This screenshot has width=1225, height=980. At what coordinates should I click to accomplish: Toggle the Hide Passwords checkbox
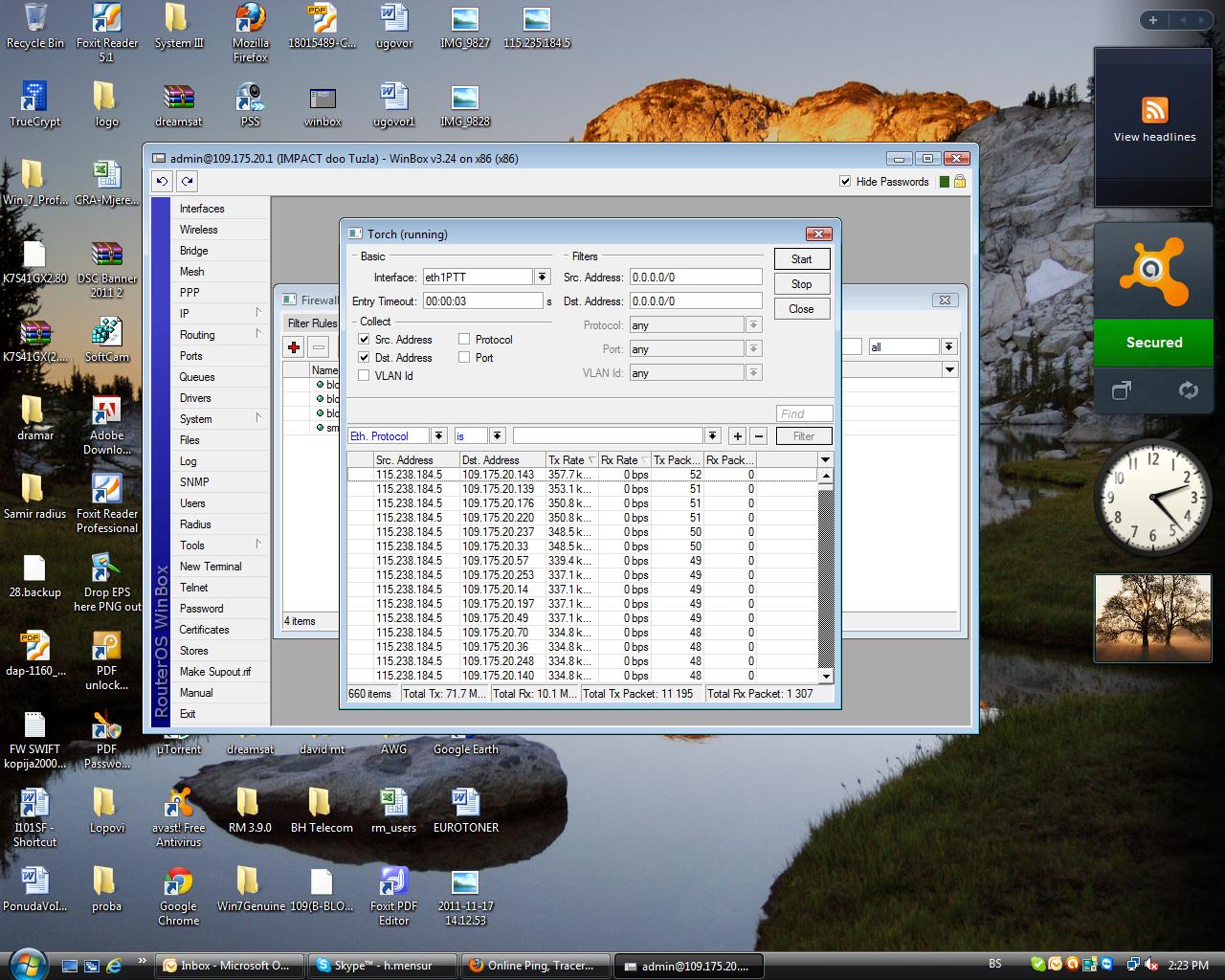pyautogui.click(x=845, y=182)
